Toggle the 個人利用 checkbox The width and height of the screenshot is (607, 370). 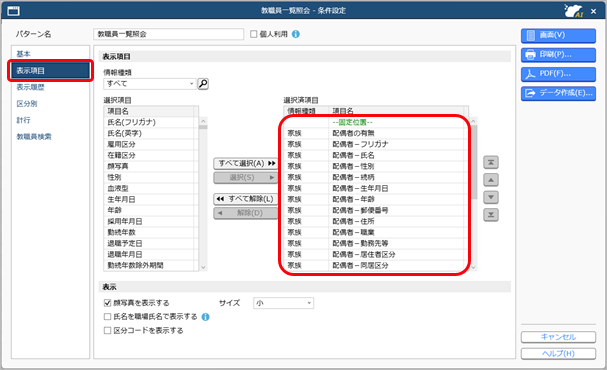pos(254,34)
